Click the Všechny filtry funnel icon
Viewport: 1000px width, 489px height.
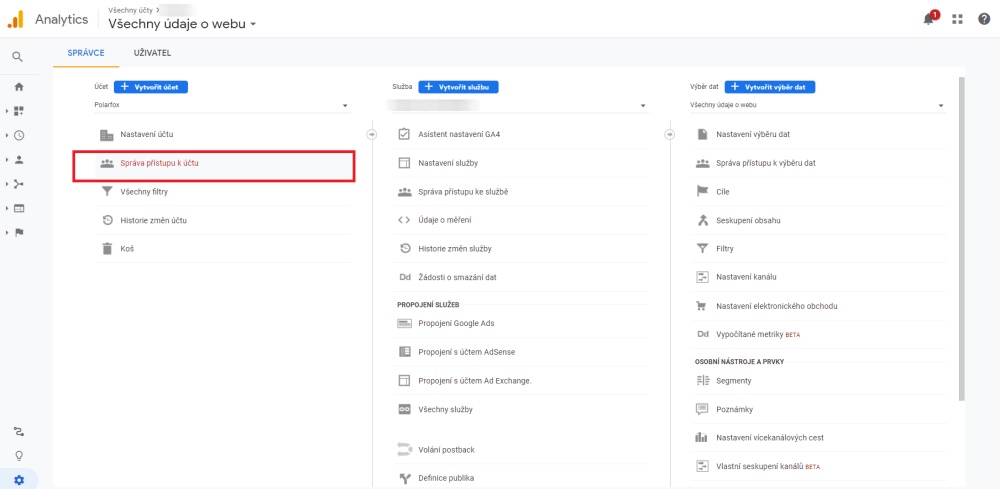(107, 191)
